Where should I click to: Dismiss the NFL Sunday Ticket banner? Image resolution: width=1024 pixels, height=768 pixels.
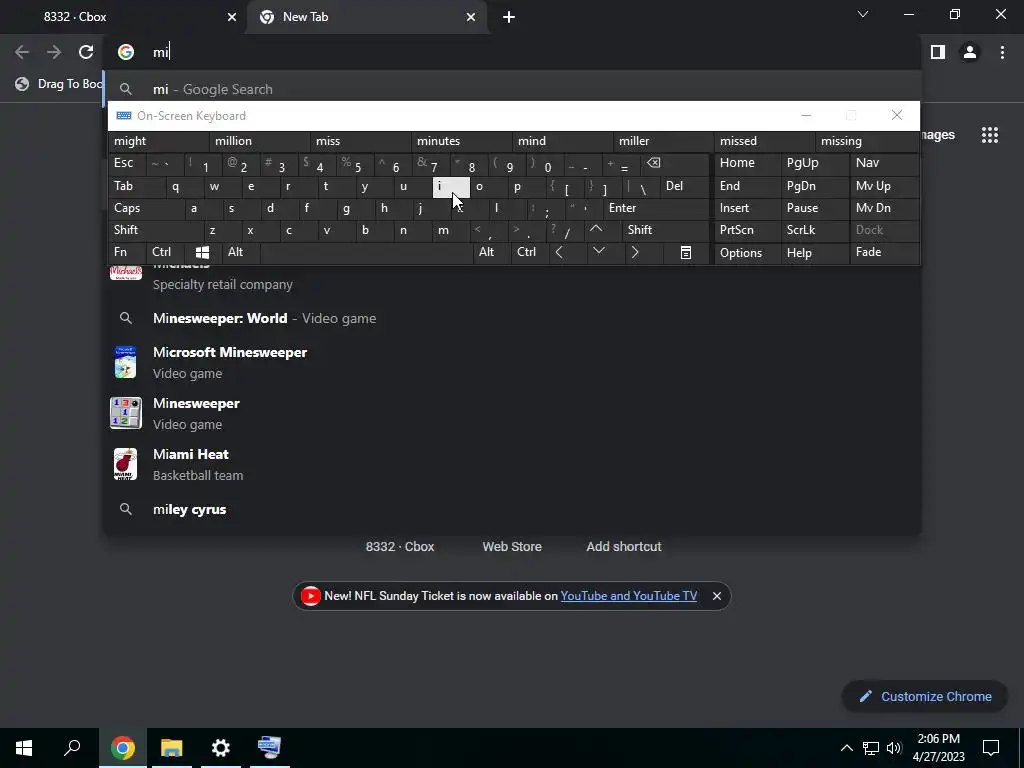[716, 596]
